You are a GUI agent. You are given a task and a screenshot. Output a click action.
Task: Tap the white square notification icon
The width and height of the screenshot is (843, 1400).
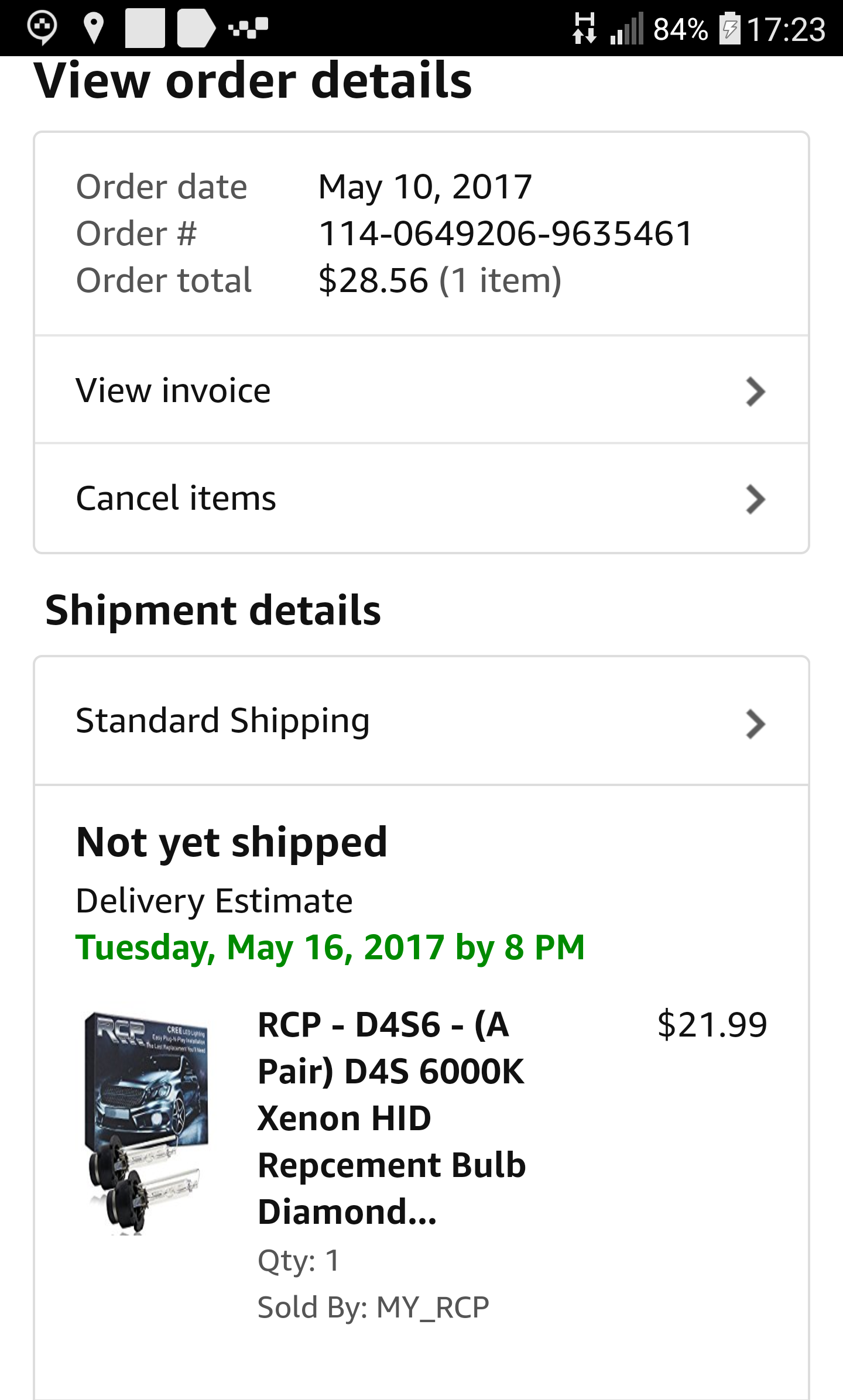(145, 28)
